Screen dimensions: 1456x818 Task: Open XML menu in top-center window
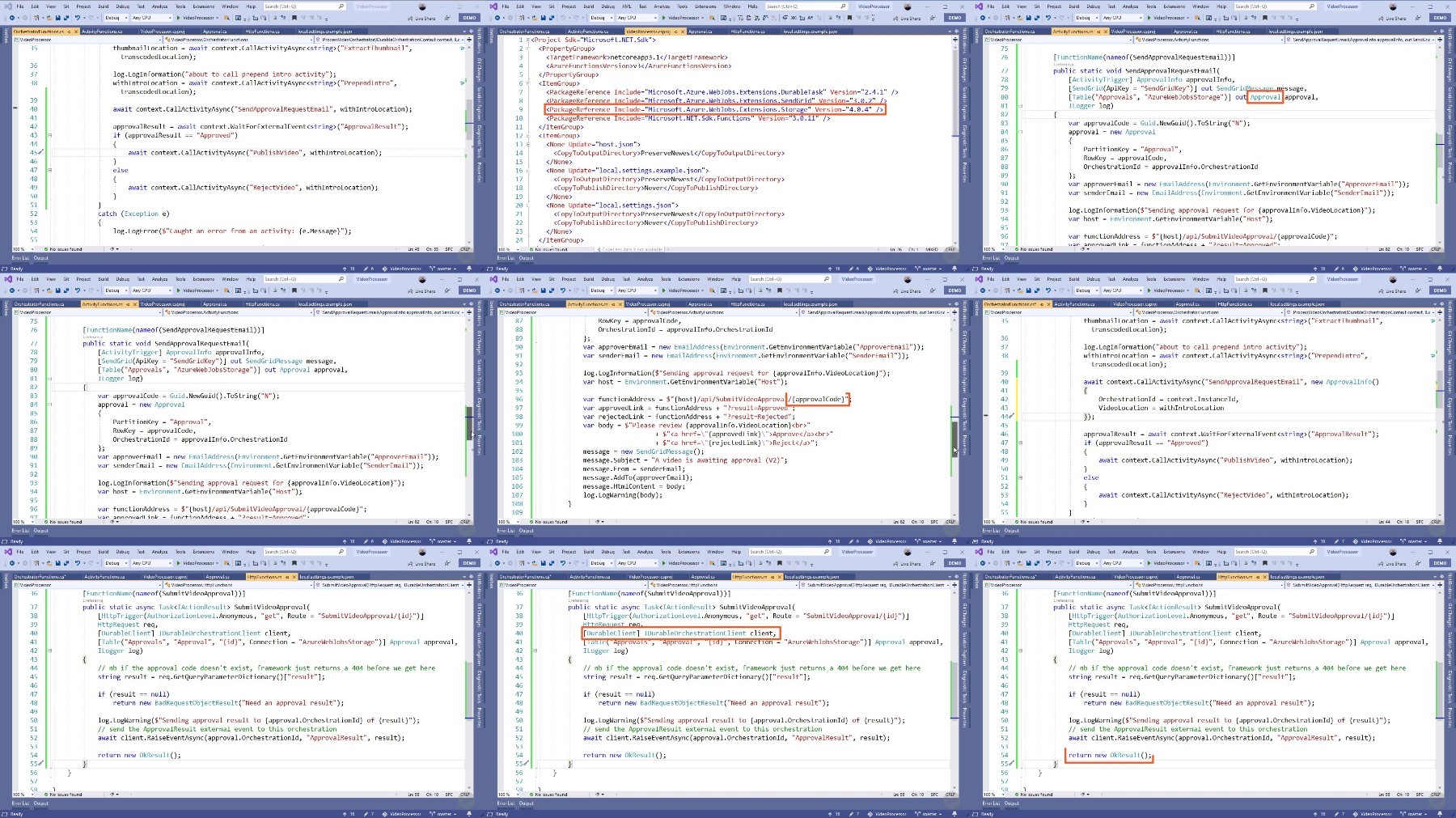click(x=627, y=6)
